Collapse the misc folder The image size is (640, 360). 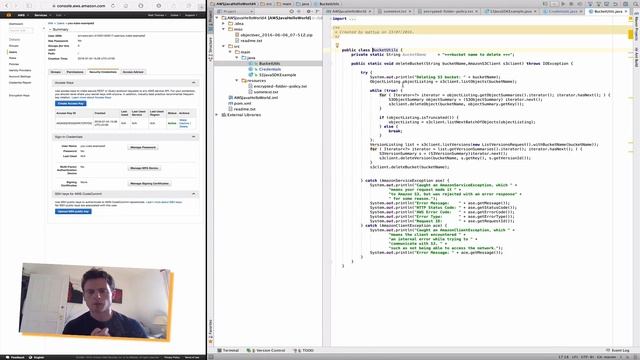[x=224, y=29]
